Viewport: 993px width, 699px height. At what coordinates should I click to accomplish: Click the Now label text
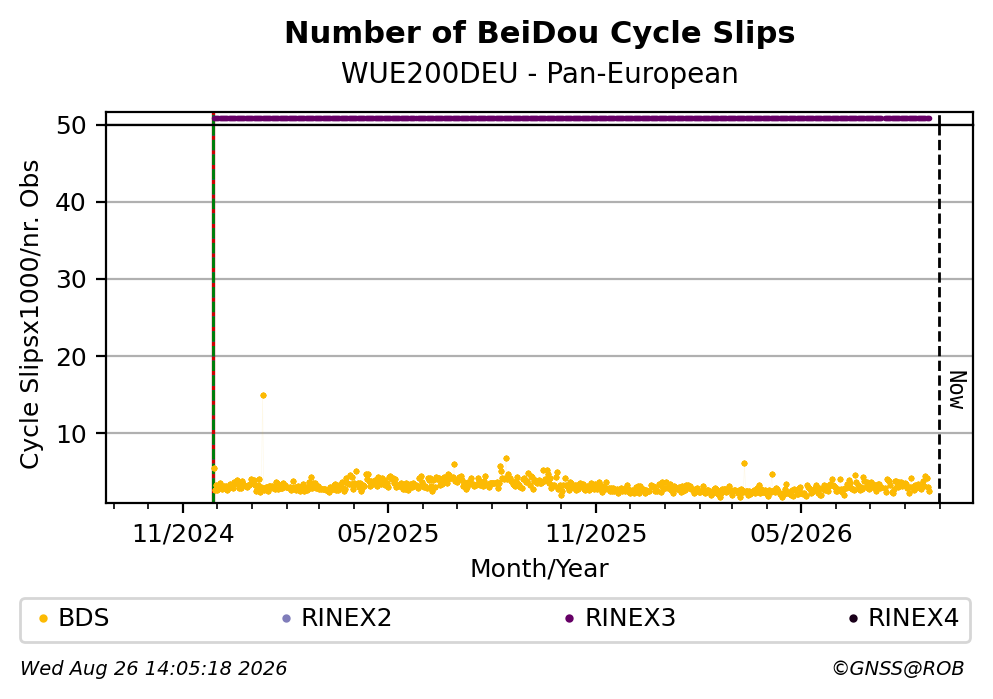[x=958, y=390]
